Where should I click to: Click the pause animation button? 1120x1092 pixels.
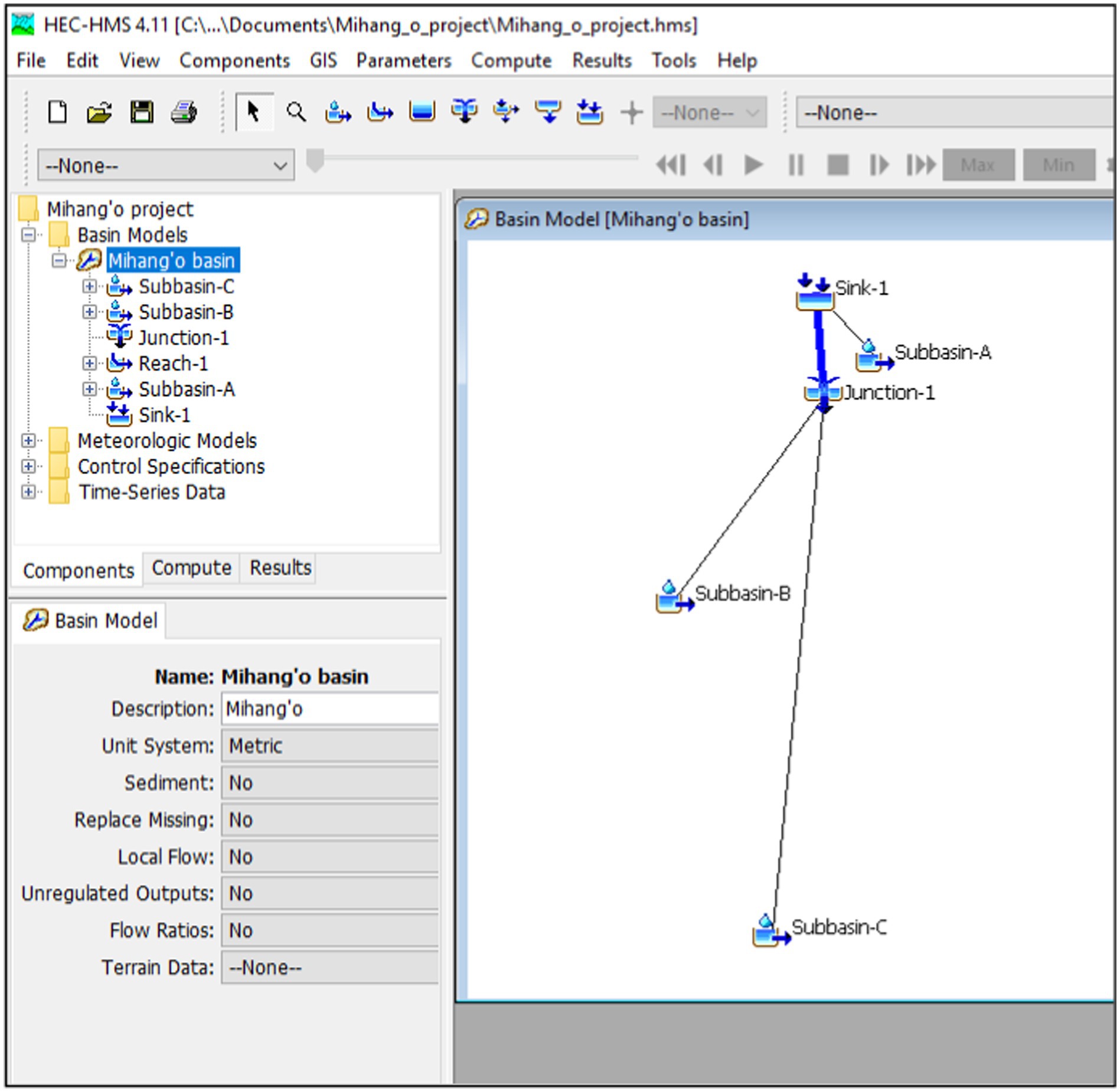click(x=796, y=165)
